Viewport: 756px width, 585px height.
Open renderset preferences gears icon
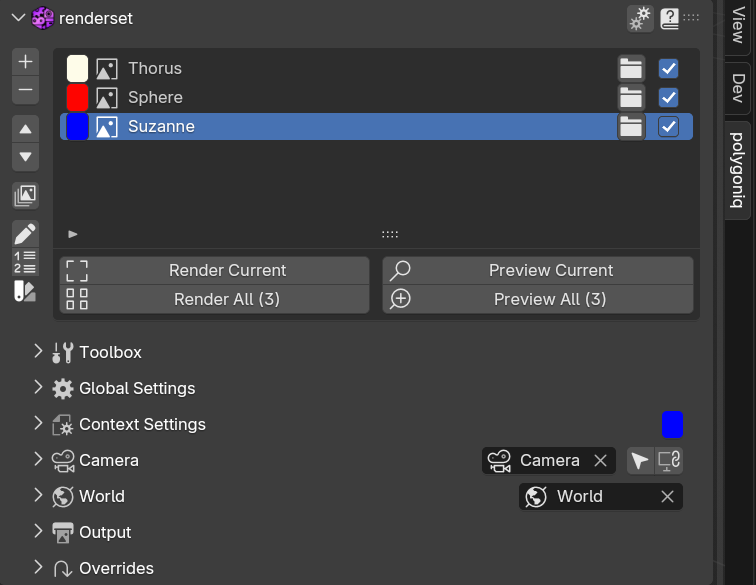(640, 18)
